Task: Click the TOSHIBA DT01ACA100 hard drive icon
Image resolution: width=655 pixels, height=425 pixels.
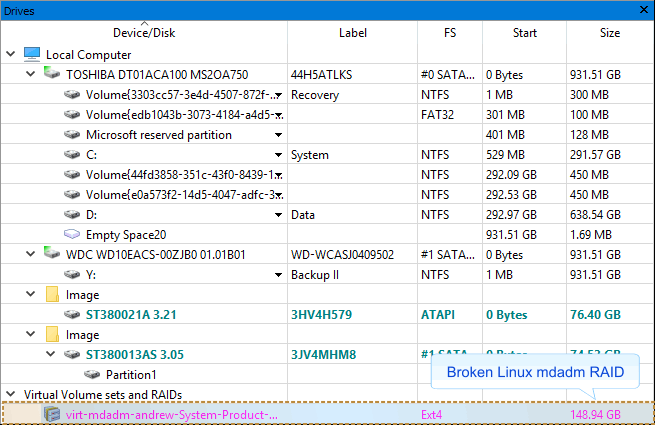Action: tap(53, 74)
